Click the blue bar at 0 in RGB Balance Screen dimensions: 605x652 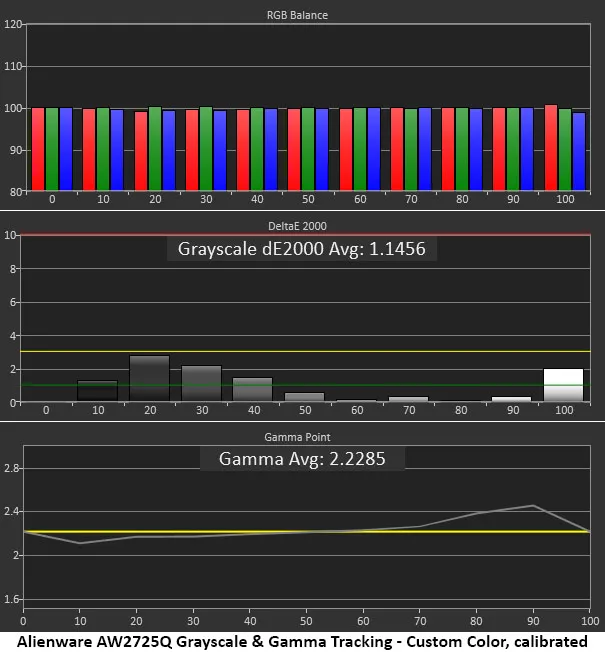click(66, 149)
